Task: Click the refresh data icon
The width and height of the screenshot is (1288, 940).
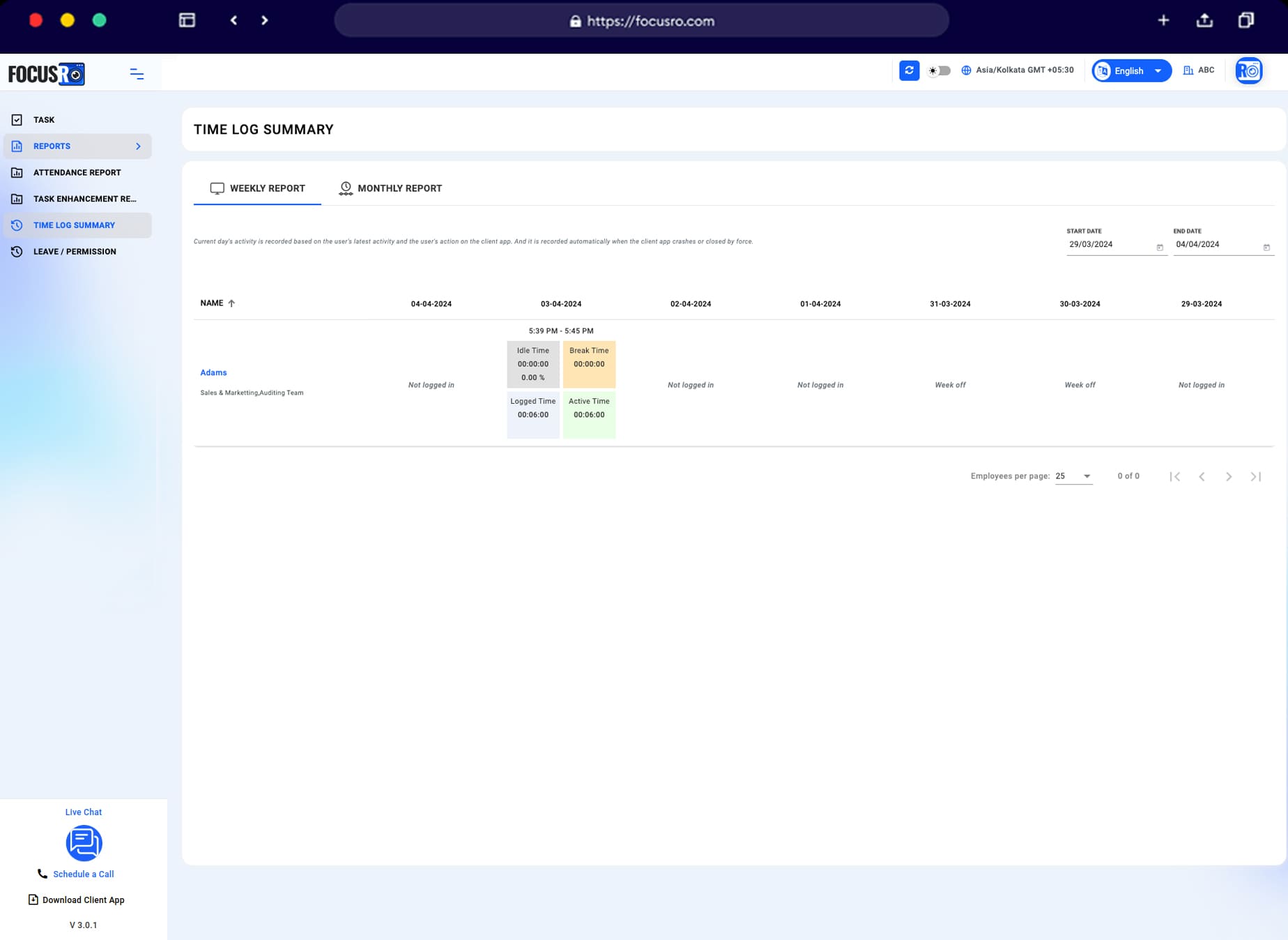Action: click(x=909, y=70)
